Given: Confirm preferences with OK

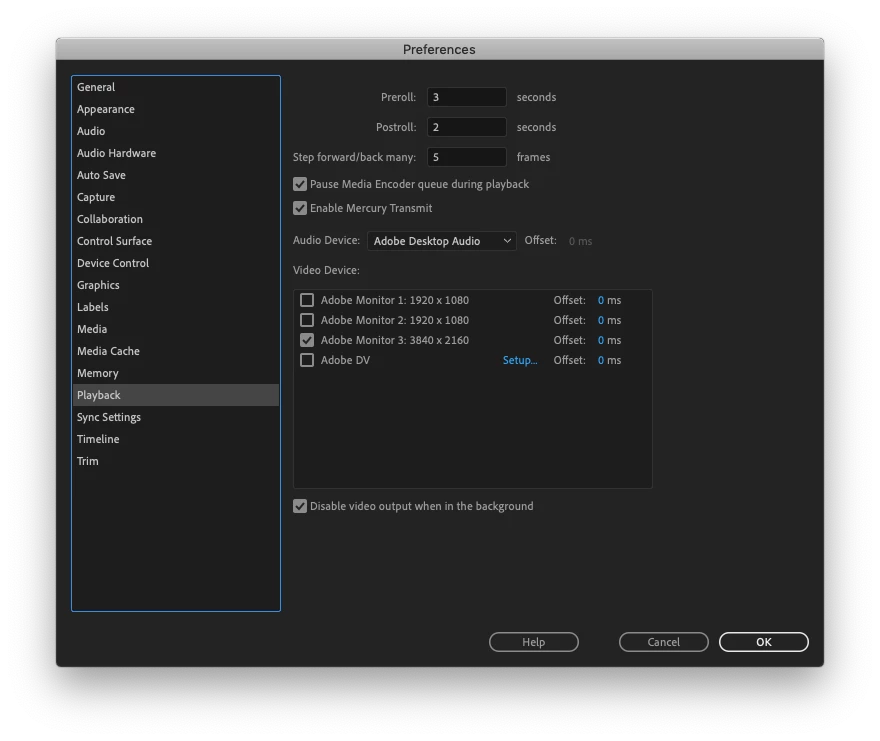Looking at the screenshot, I should pos(764,642).
